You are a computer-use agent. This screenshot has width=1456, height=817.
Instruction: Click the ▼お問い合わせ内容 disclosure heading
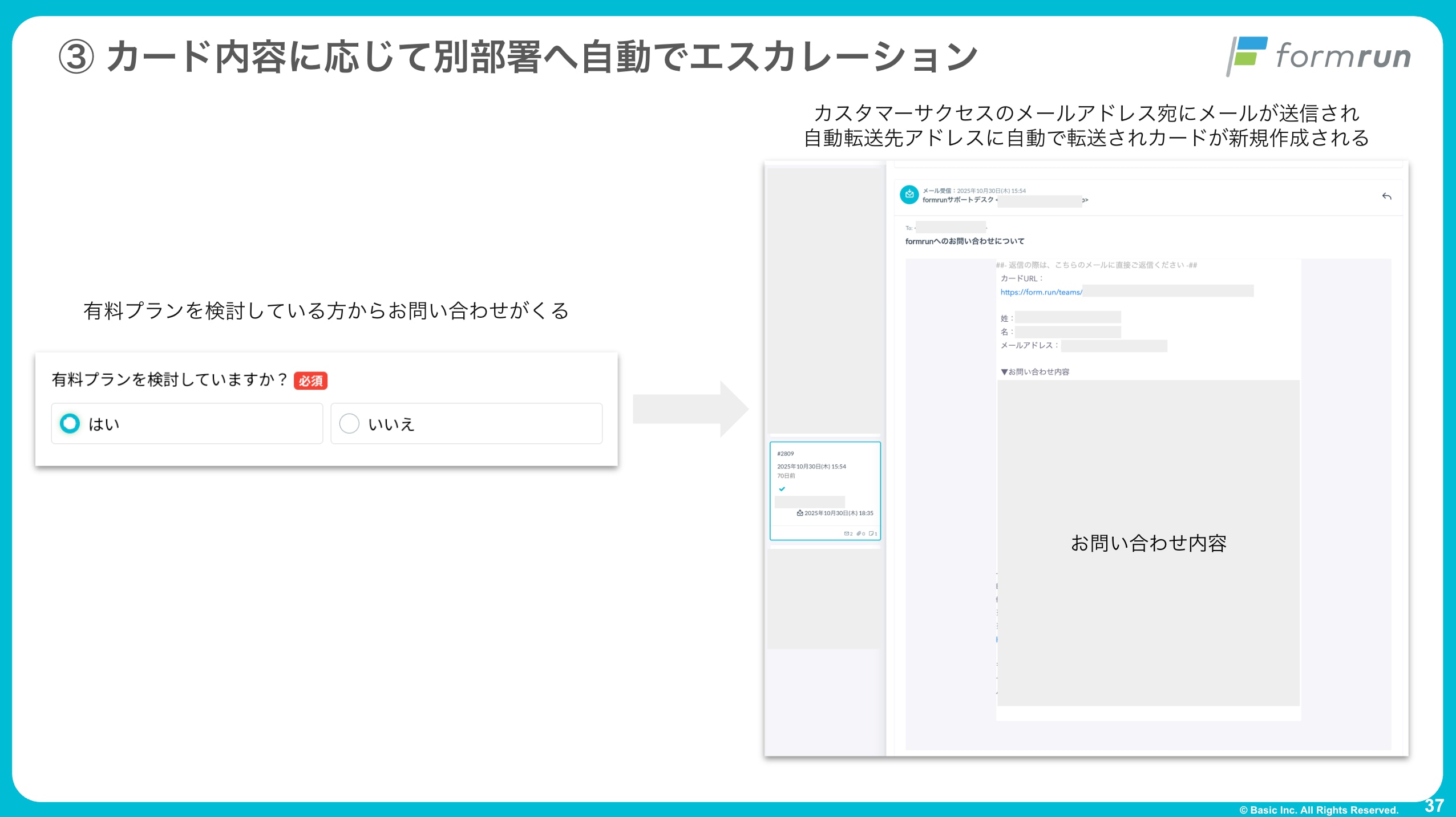(x=1035, y=372)
